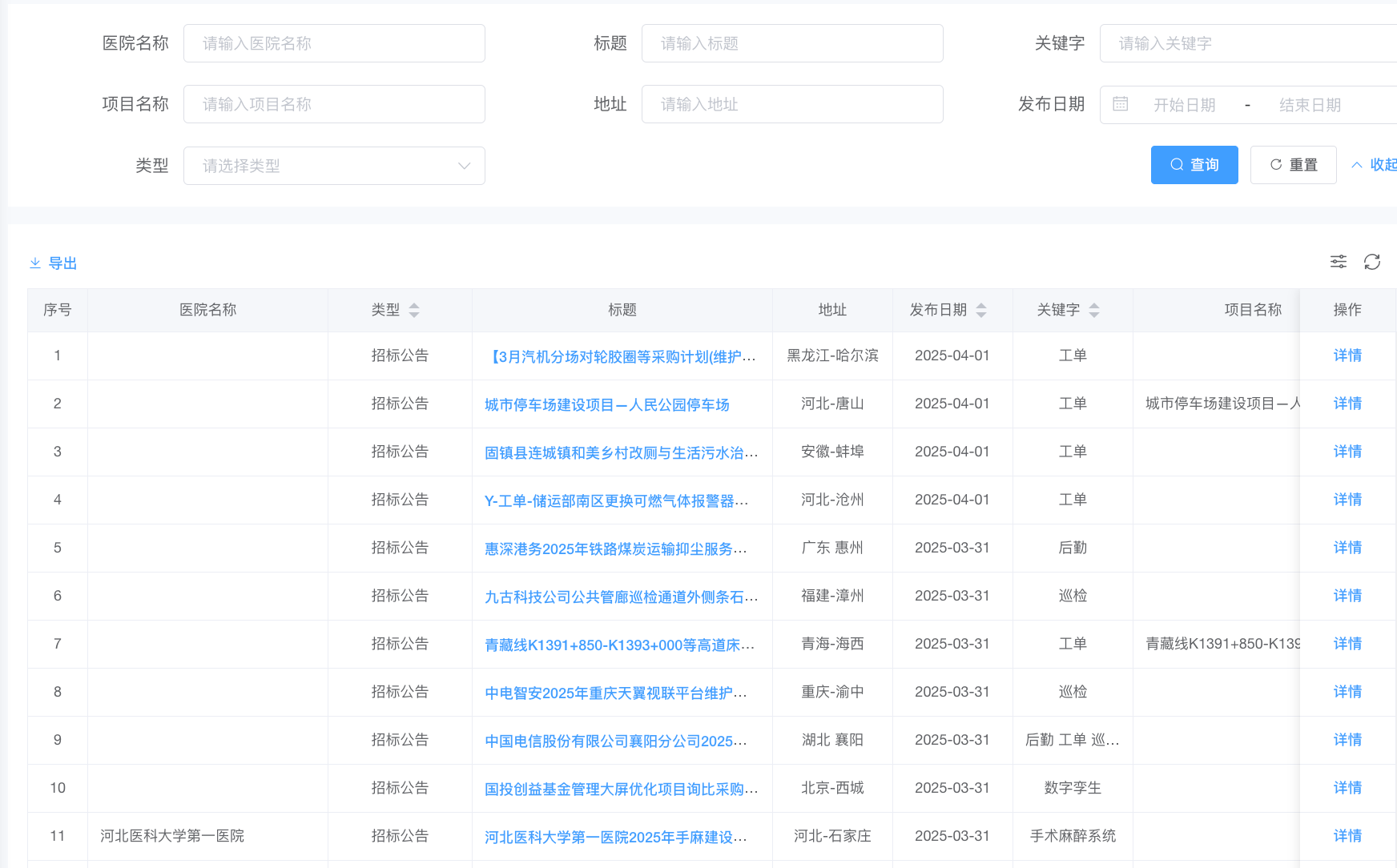This screenshot has height=868, width=1397.
Task: Click the export download icon
Action: click(35, 263)
